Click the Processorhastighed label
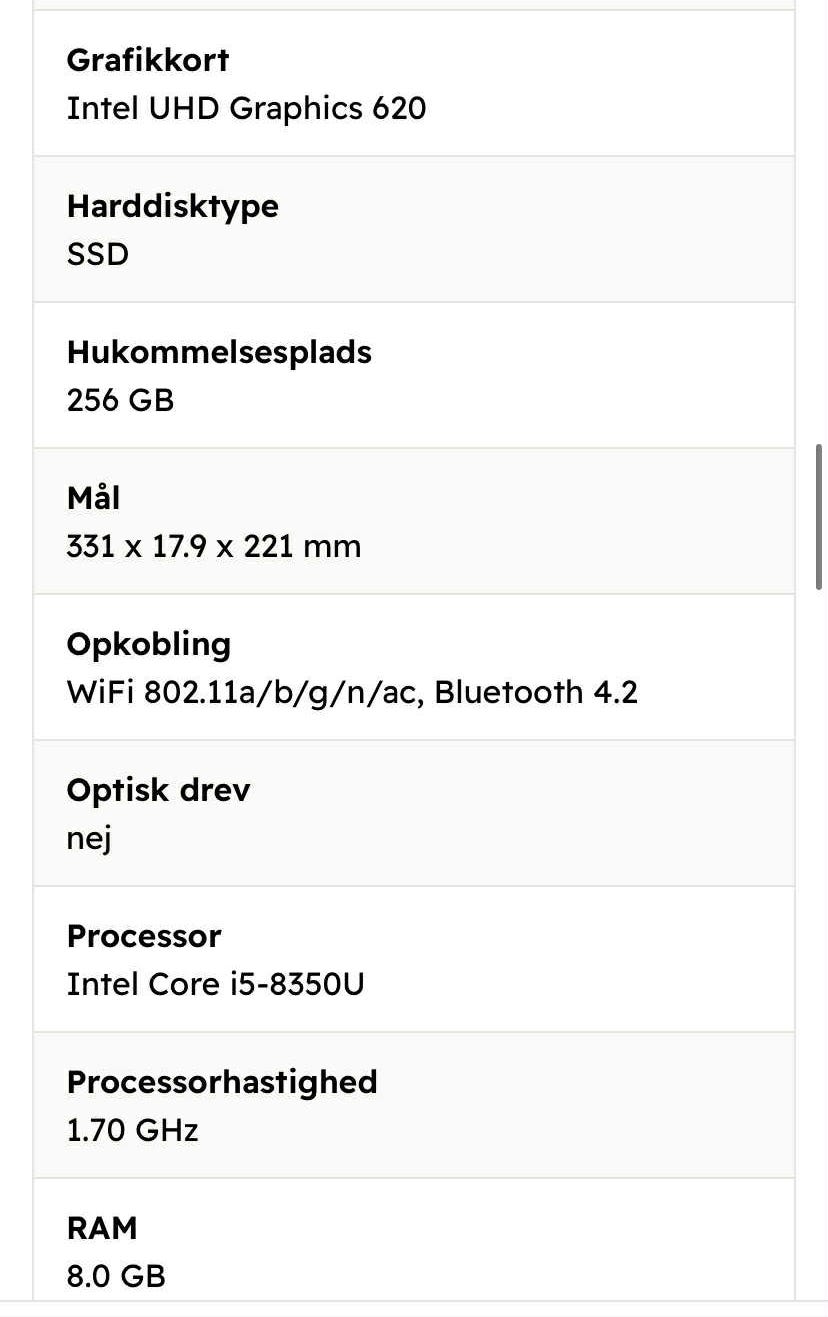828x1317 pixels. tap(222, 1082)
